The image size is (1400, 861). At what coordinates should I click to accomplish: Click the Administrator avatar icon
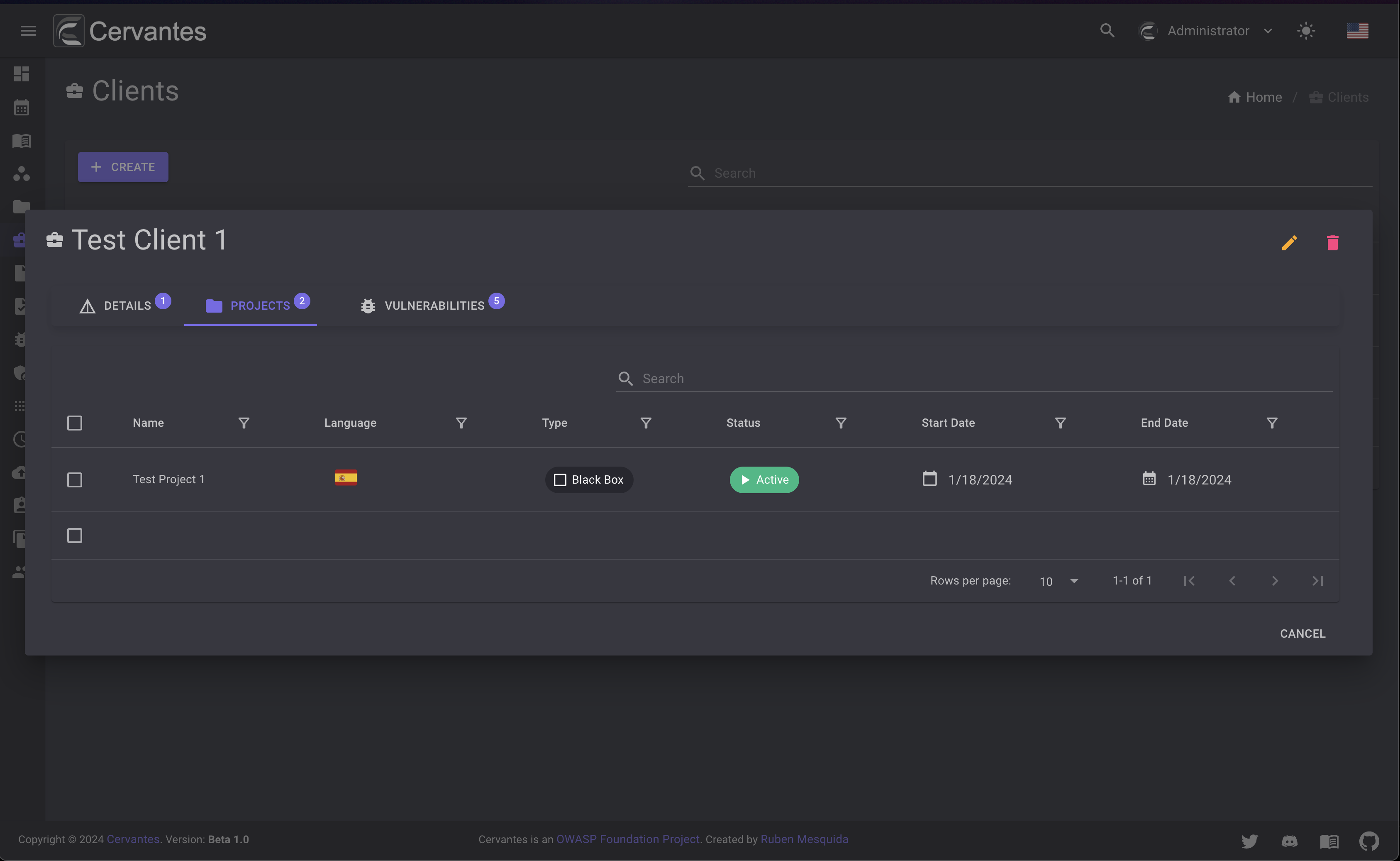[x=1147, y=31]
